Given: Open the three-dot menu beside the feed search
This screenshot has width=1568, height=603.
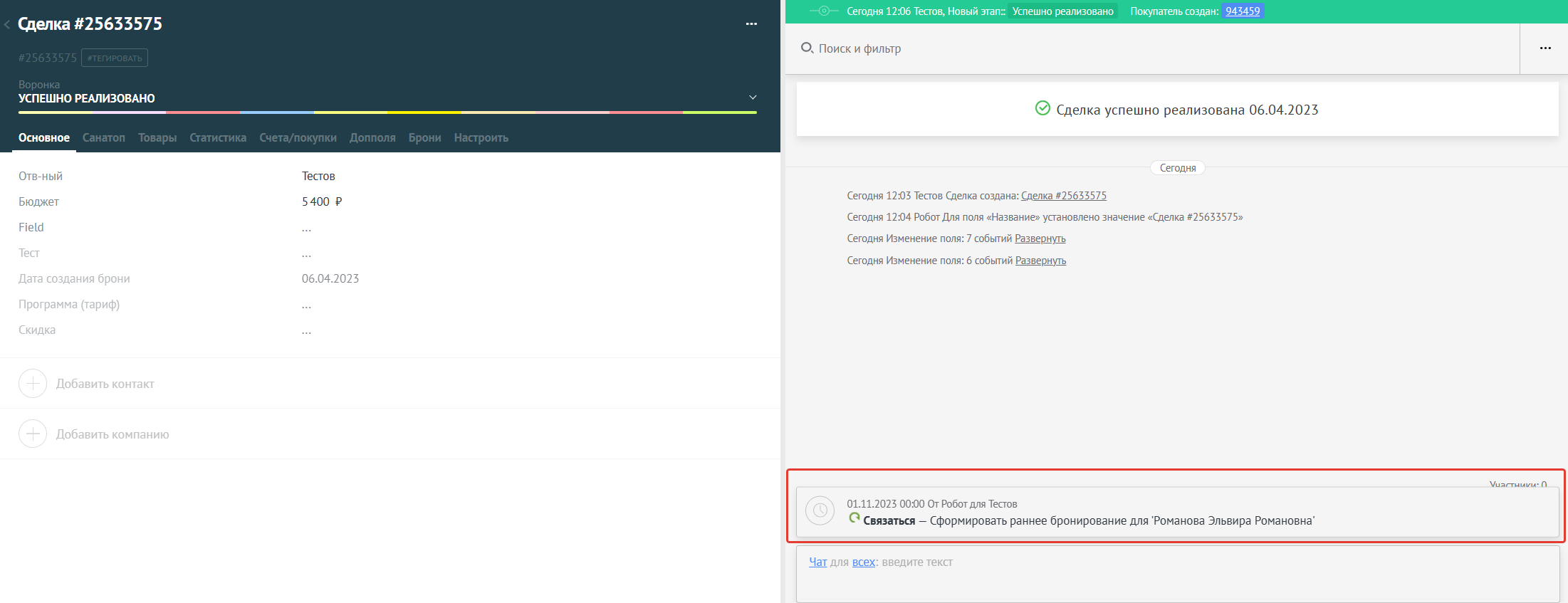Looking at the screenshot, I should point(1545,48).
